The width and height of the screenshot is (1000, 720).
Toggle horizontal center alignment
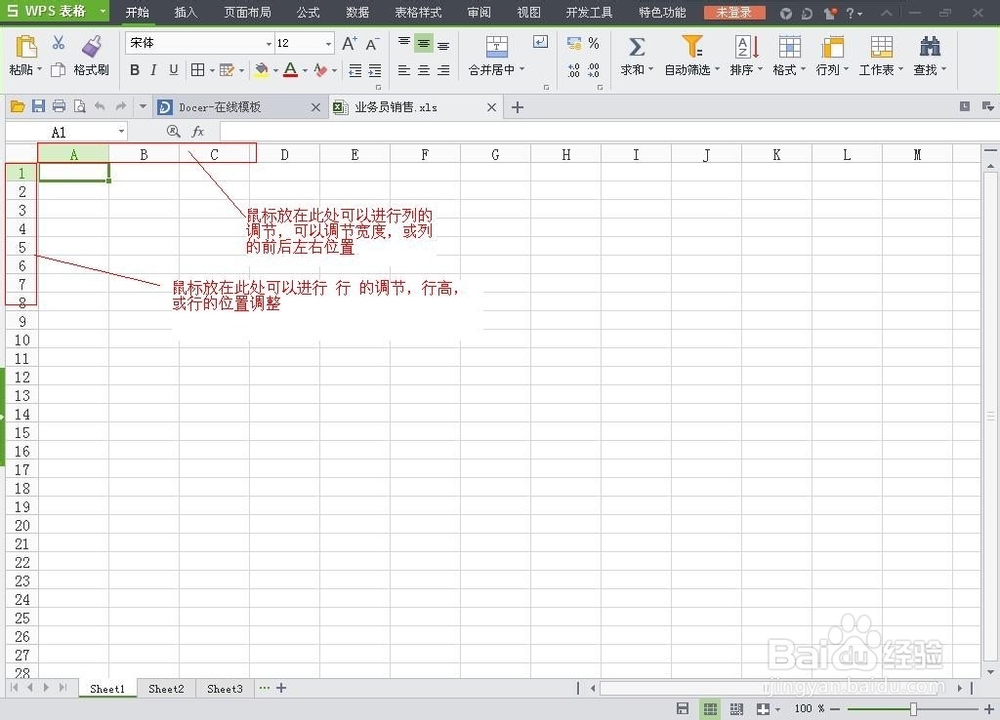(x=423, y=70)
